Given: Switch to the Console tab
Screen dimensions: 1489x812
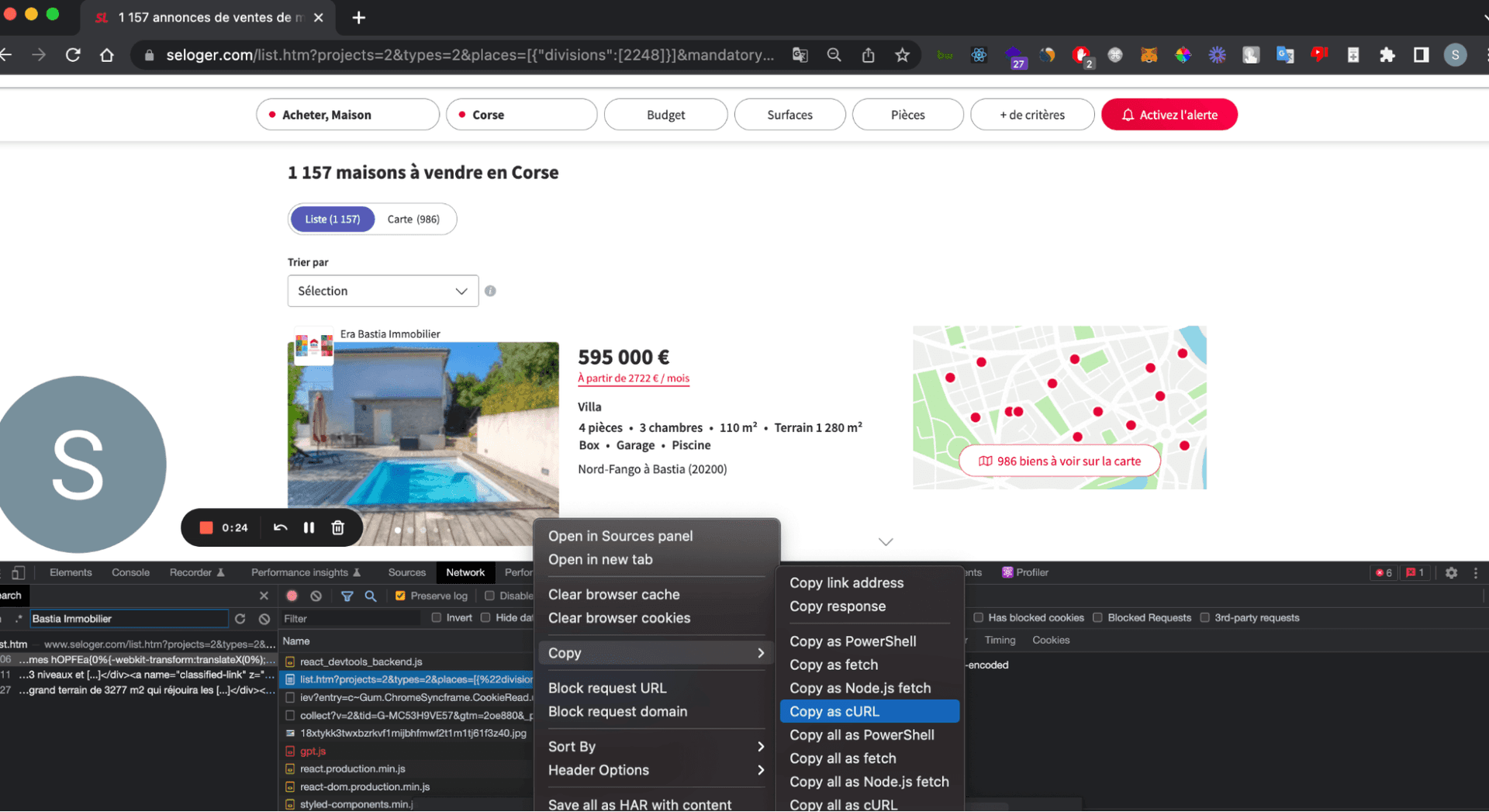Looking at the screenshot, I should [130, 573].
